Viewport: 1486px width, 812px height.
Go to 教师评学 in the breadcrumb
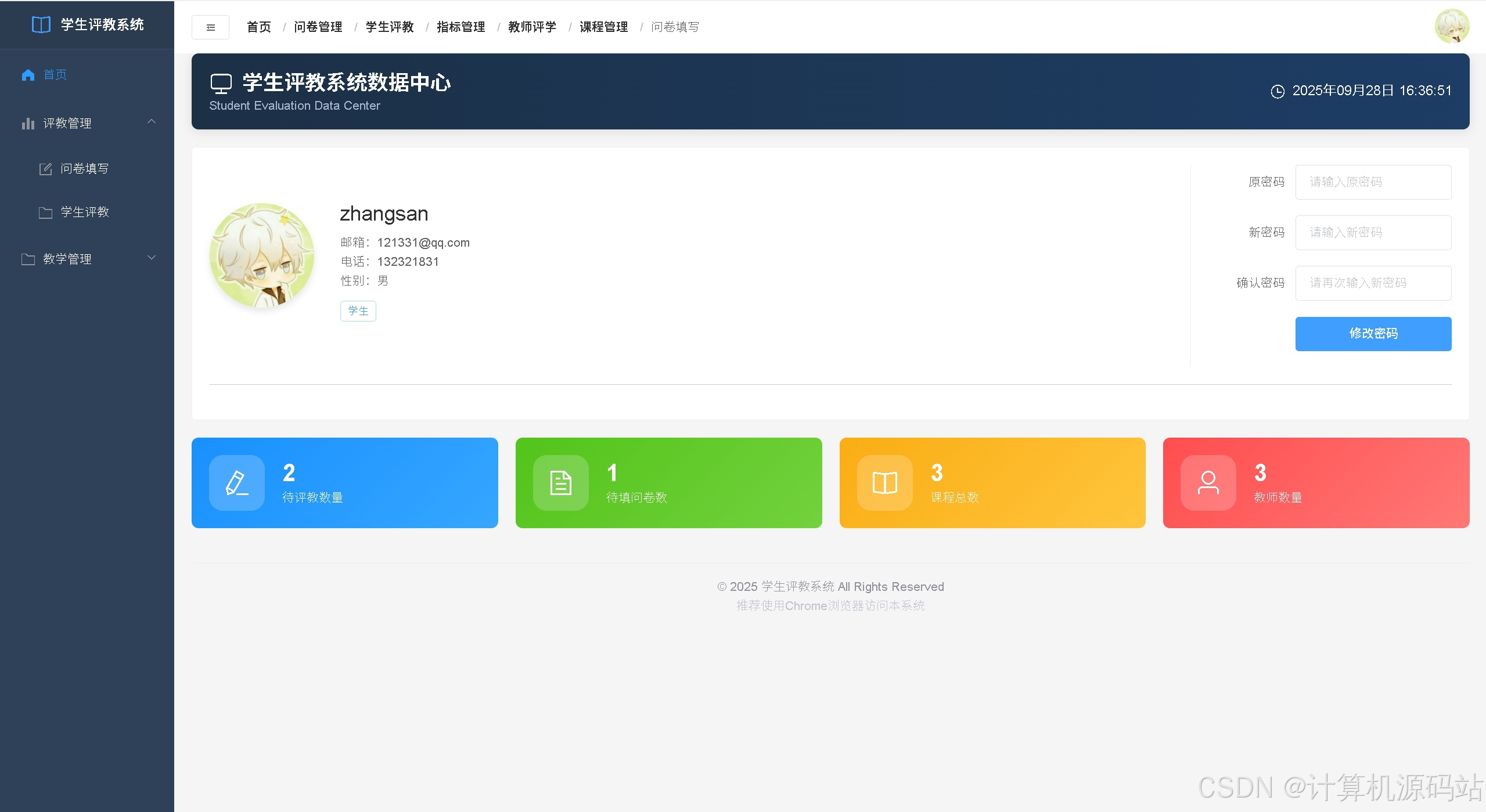(532, 27)
